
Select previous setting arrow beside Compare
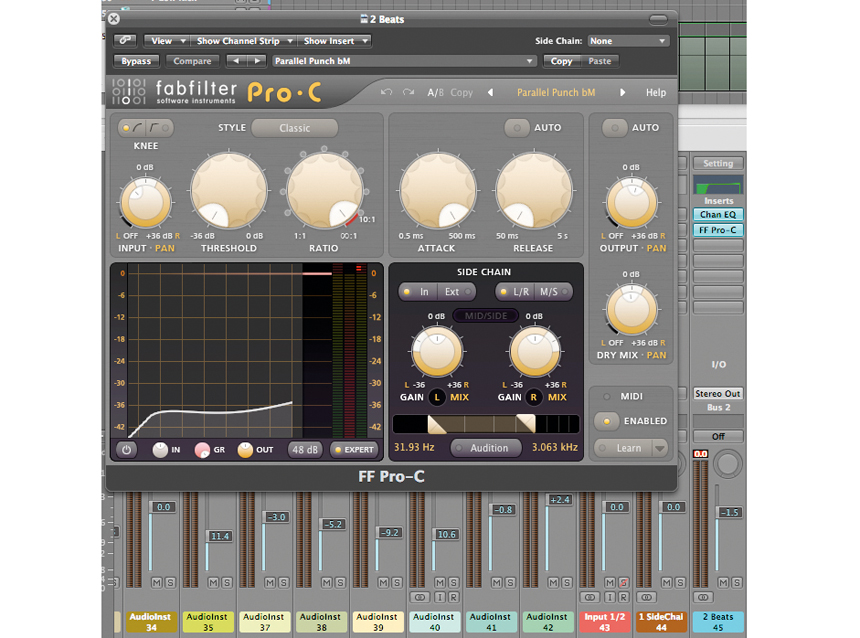tap(236, 61)
